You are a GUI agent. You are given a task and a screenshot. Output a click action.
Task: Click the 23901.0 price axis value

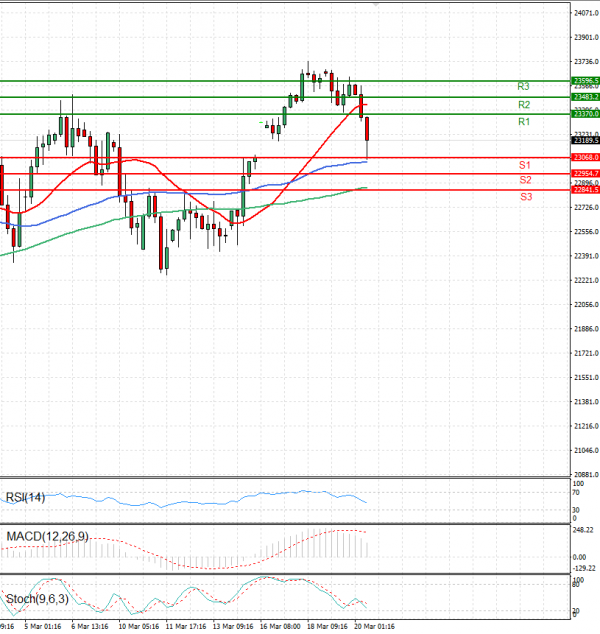tap(586, 38)
